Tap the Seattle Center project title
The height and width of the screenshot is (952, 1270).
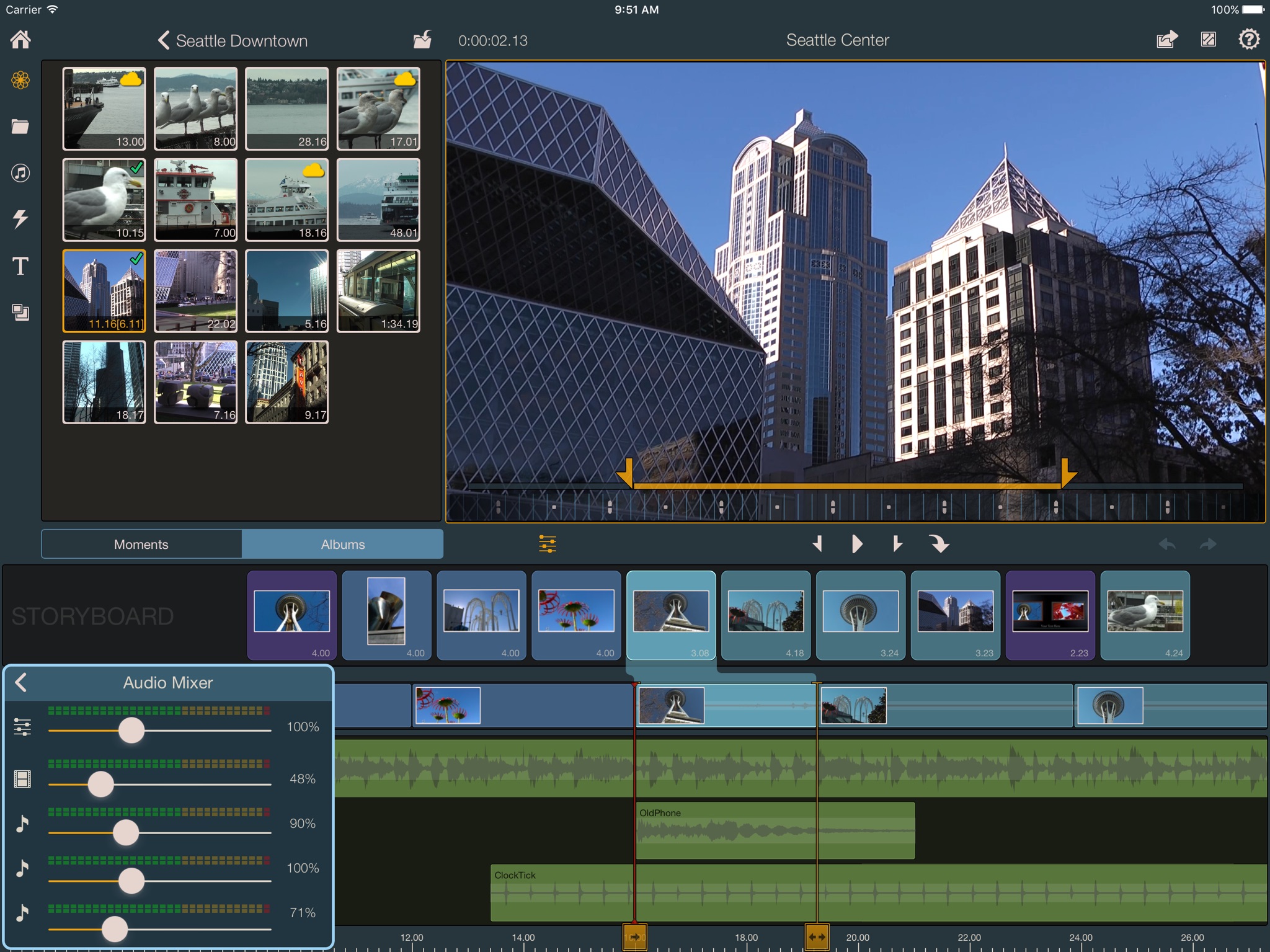point(837,40)
